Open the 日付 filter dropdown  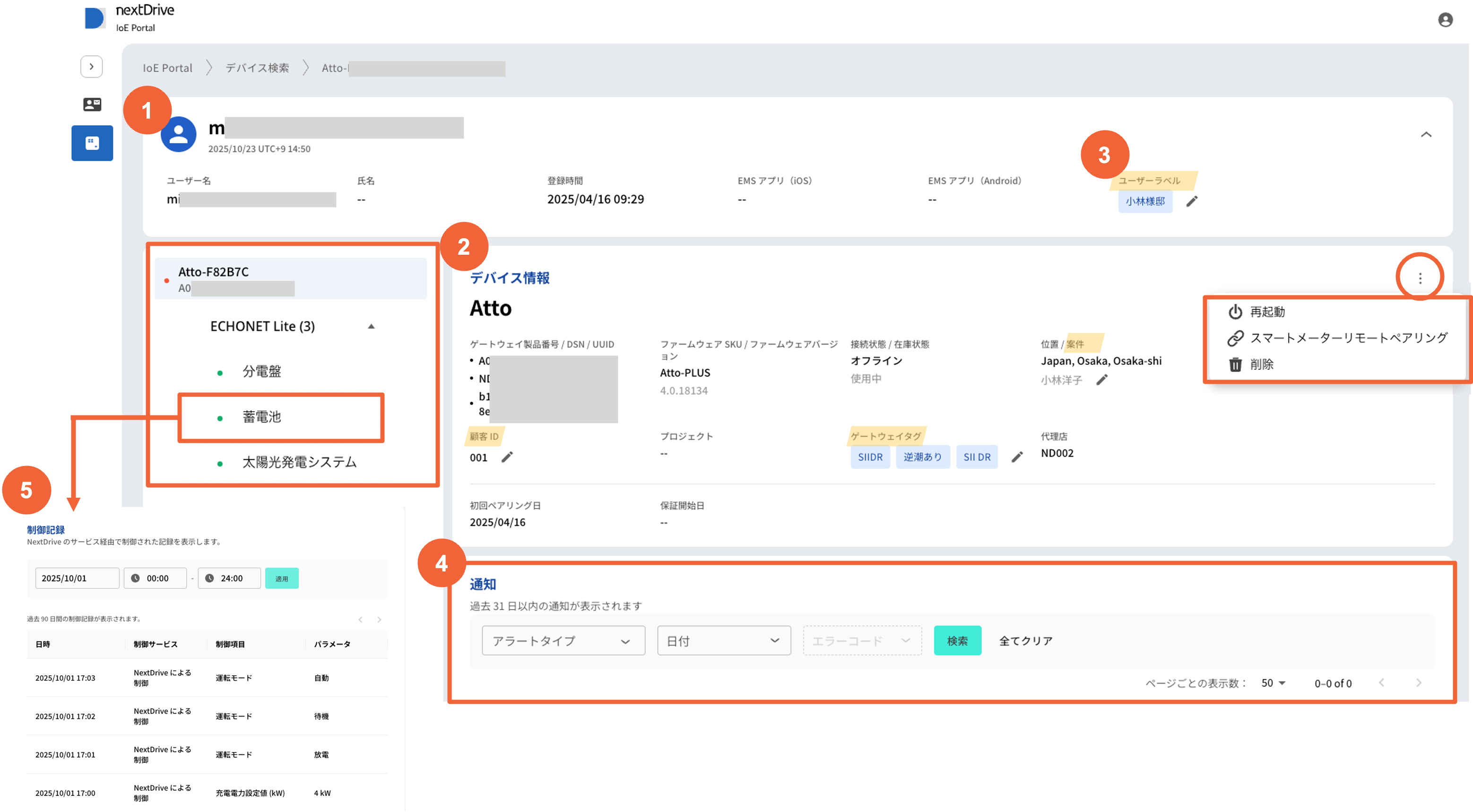point(724,640)
